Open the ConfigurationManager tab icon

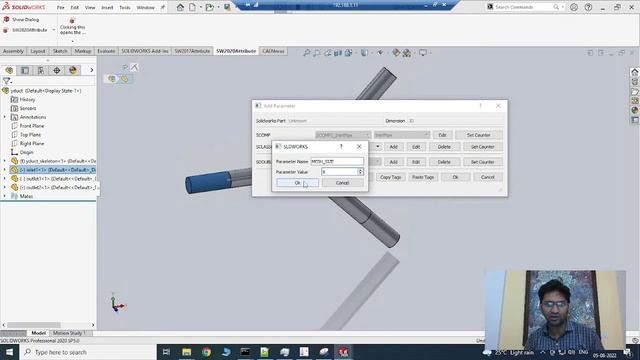point(41,70)
